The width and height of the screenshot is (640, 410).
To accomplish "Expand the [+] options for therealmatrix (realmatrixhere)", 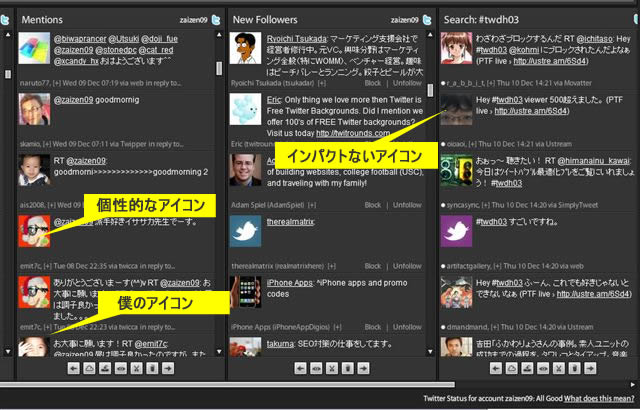I will point(331,266).
